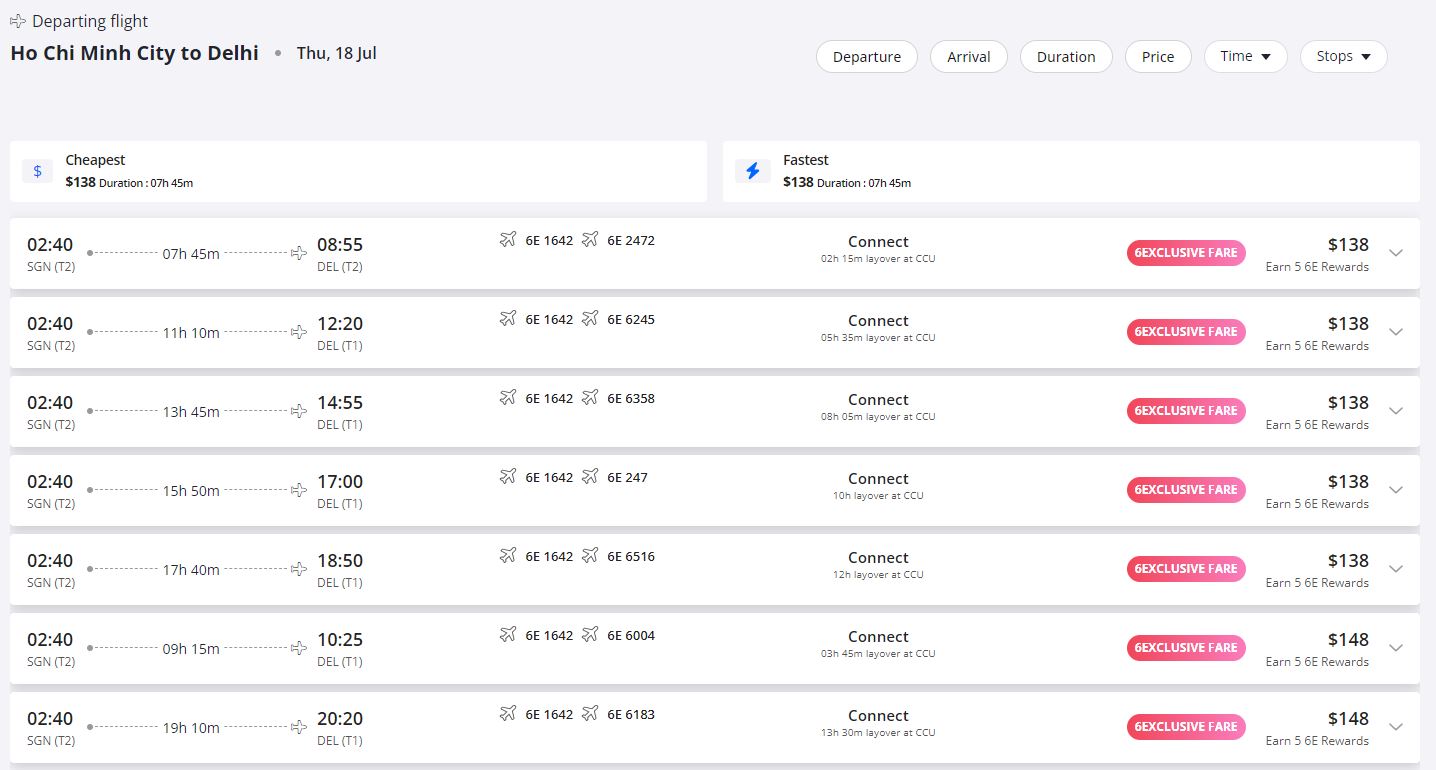The height and width of the screenshot is (770, 1436).
Task: Click '03h 45m layover at CCU' text
Action: [x=878, y=654]
